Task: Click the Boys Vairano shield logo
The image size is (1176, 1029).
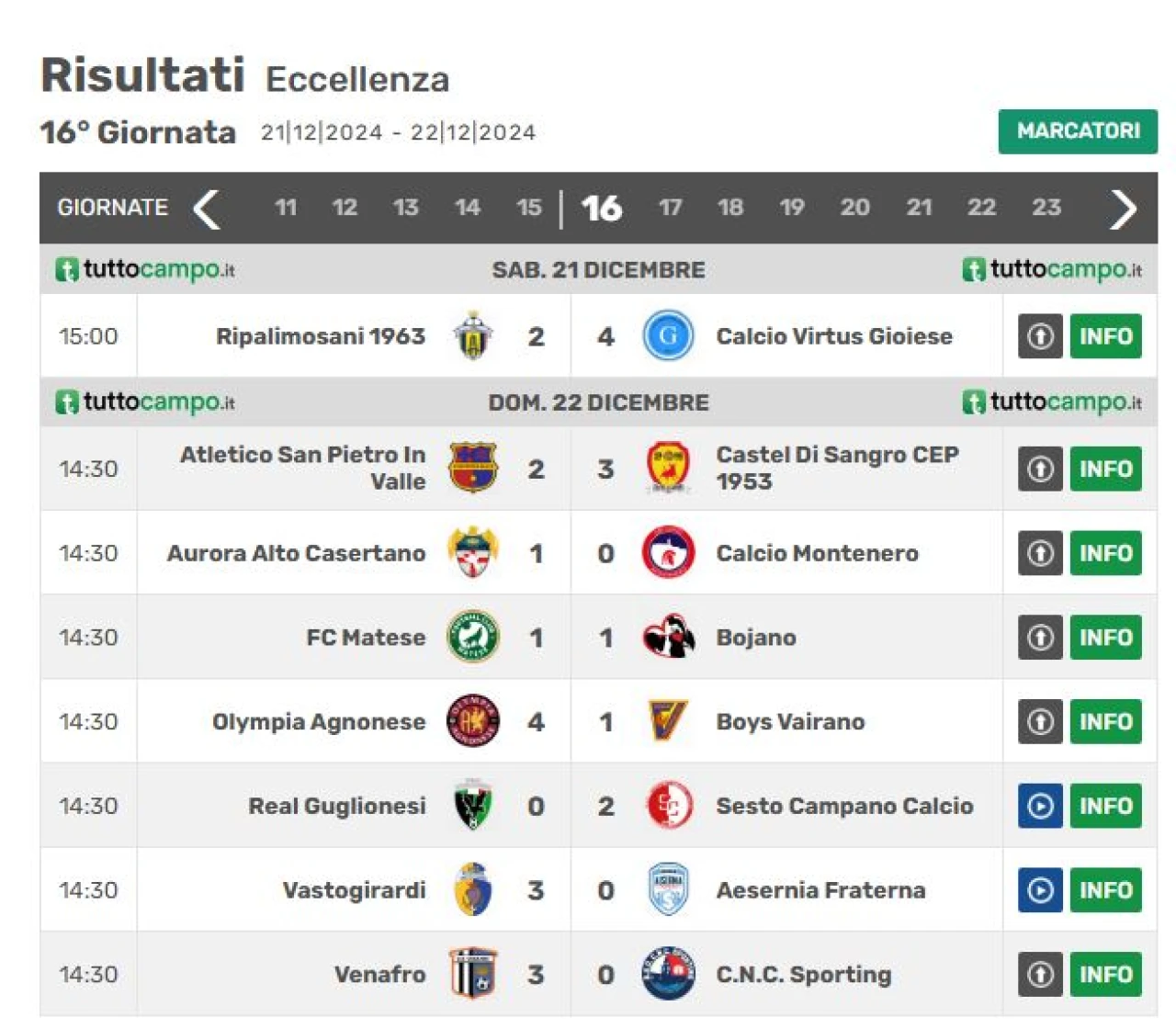Action: (668, 721)
